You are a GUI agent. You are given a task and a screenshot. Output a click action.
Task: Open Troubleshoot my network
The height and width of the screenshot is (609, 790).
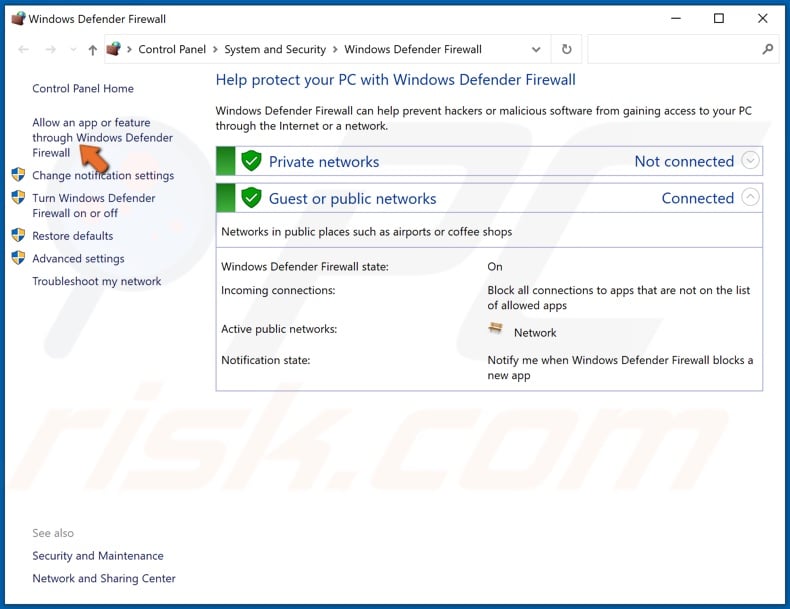click(97, 281)
